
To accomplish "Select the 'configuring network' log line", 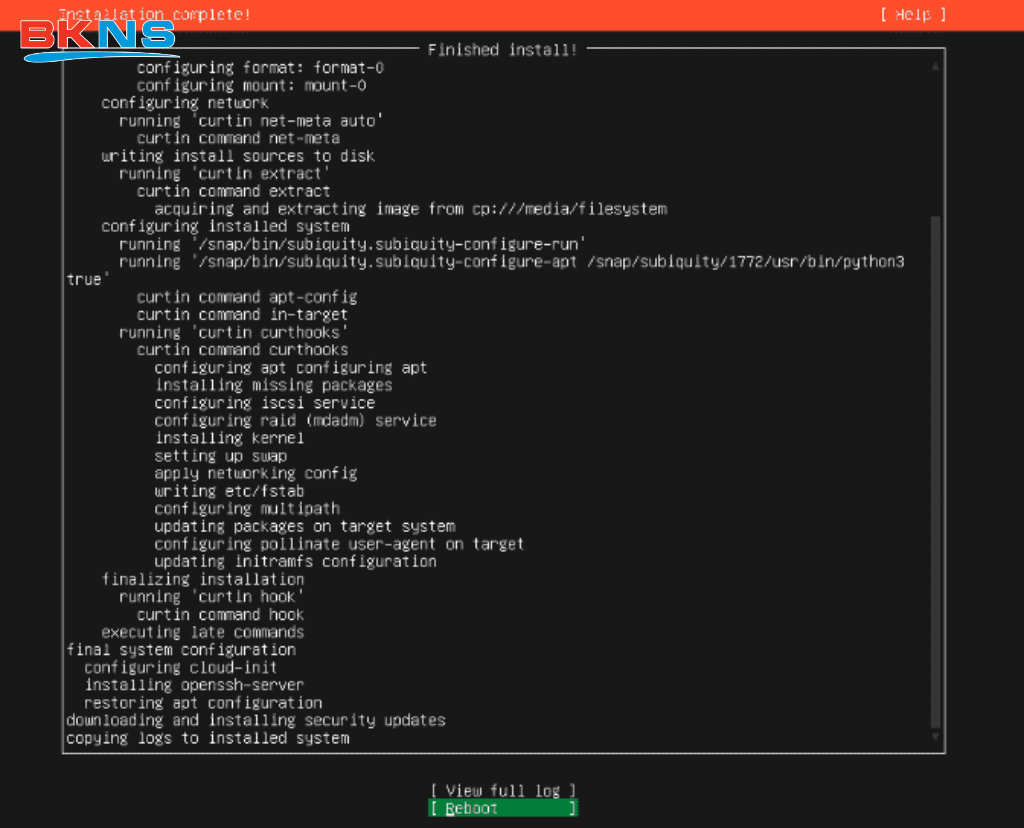I will (185, 103).
